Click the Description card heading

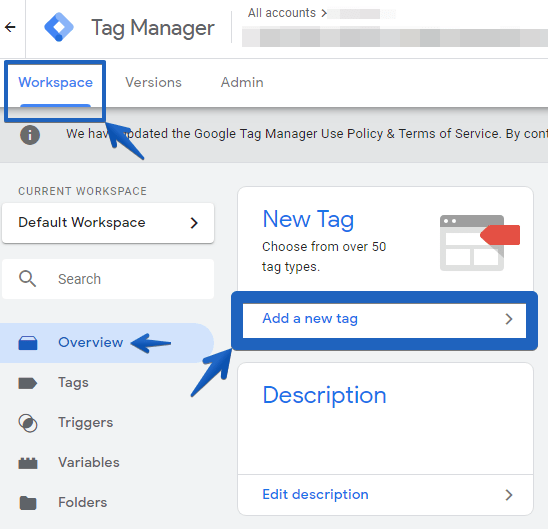[x=324, y=395]
